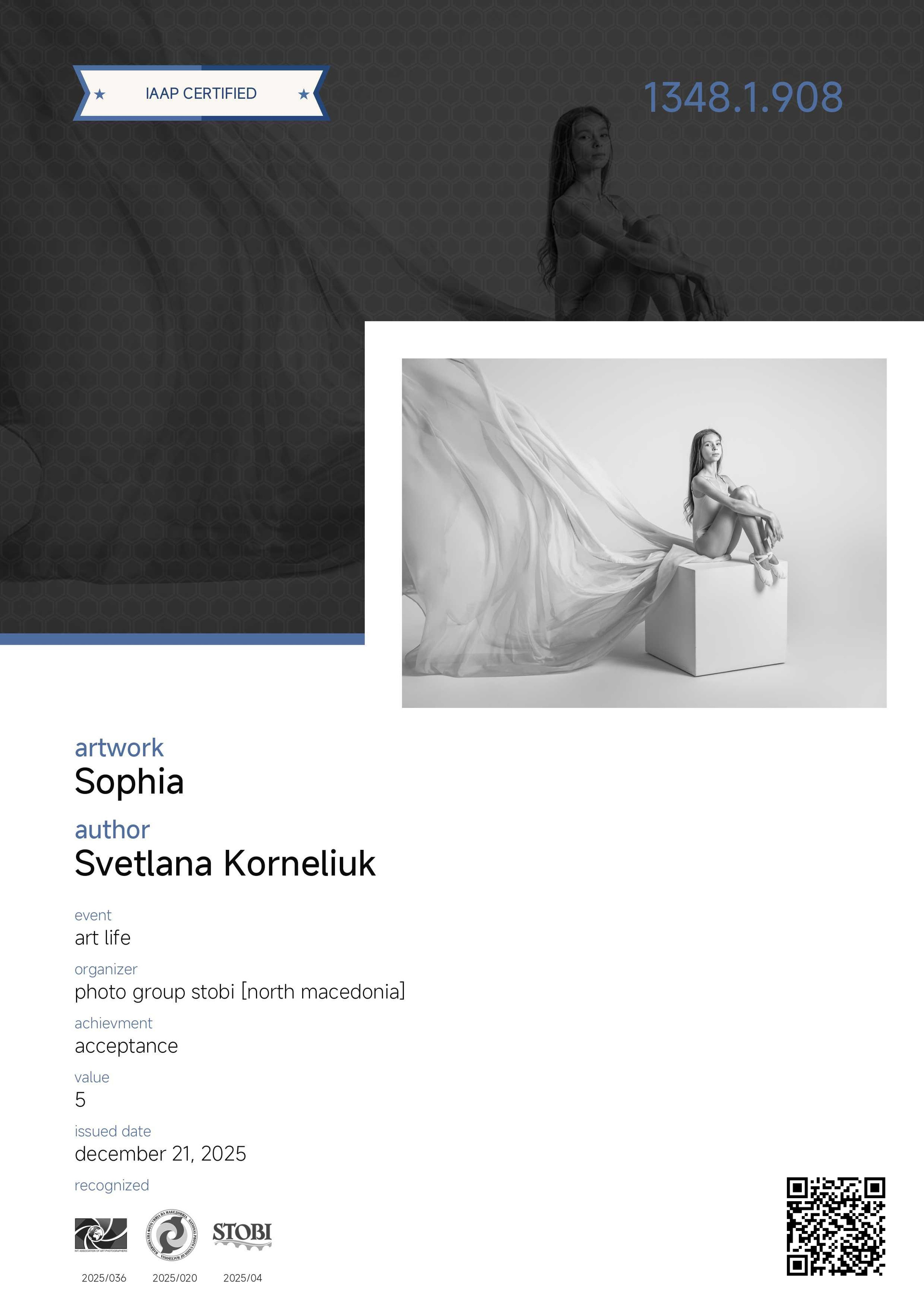Click the right star on the IAAP ribbon
Screen dimensions: 924x1307
point(304,94)
